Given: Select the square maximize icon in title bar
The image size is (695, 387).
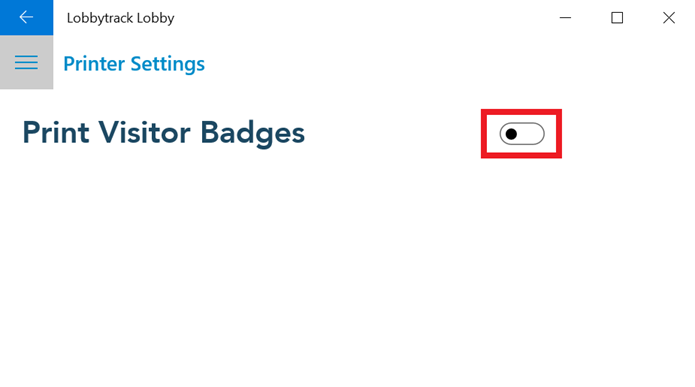Looking at the screenshot, I should [x=617, y=18].
